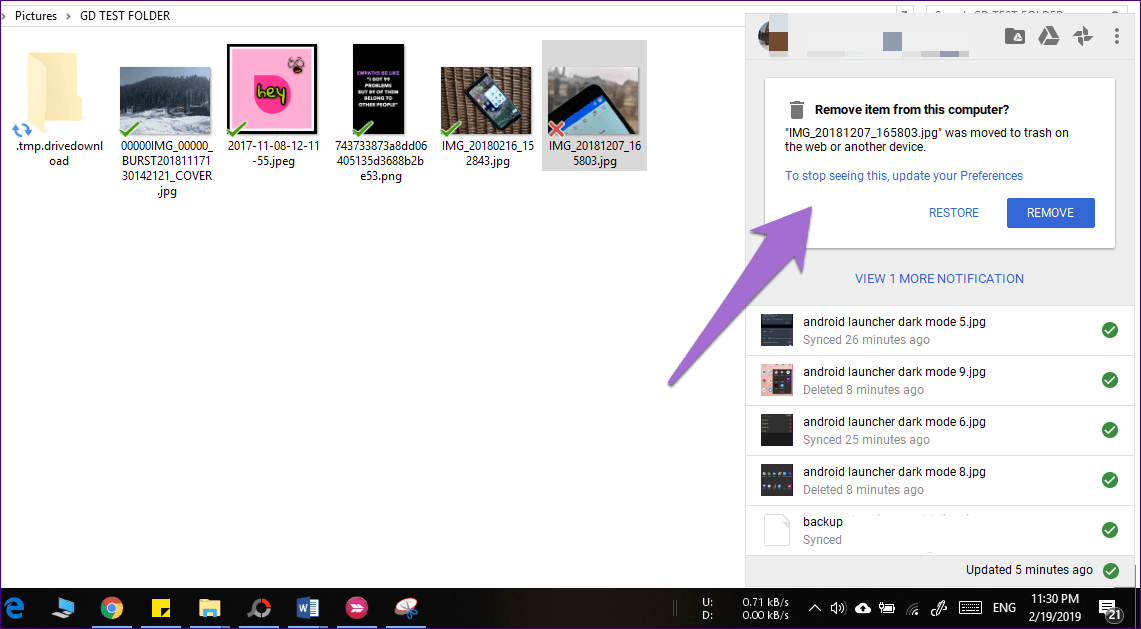Select the pink hey image thumbnail
This screenshot has height=629, width=1141.
pos(272,91)
